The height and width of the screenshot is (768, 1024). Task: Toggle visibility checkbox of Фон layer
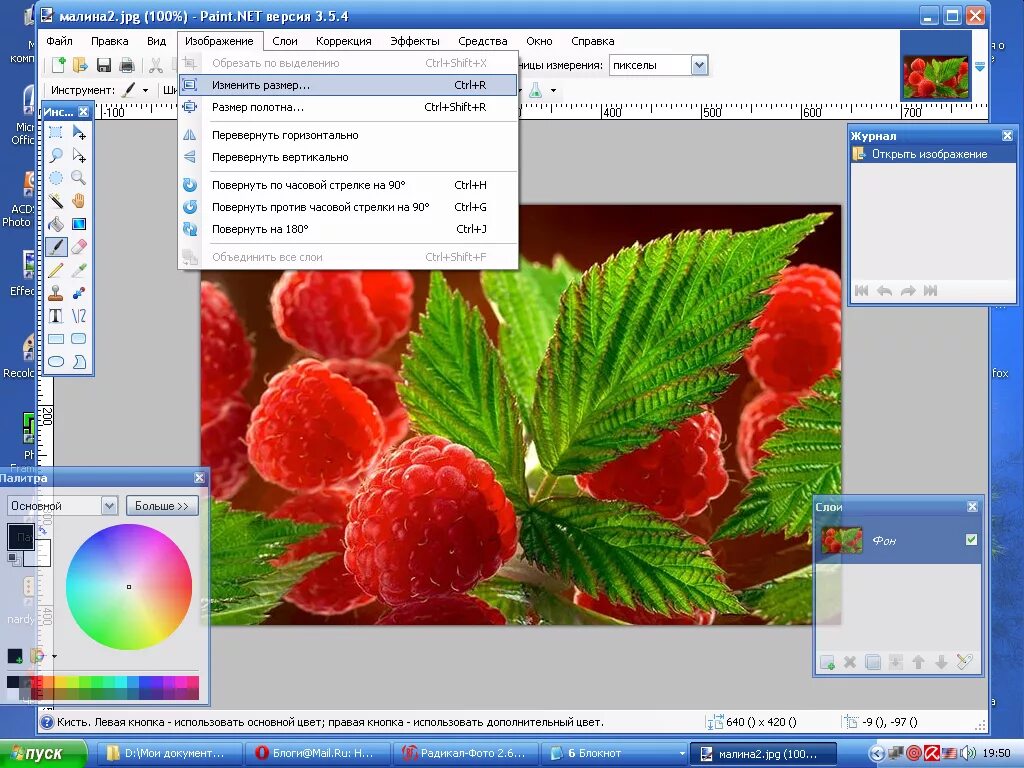click(971, 539)
